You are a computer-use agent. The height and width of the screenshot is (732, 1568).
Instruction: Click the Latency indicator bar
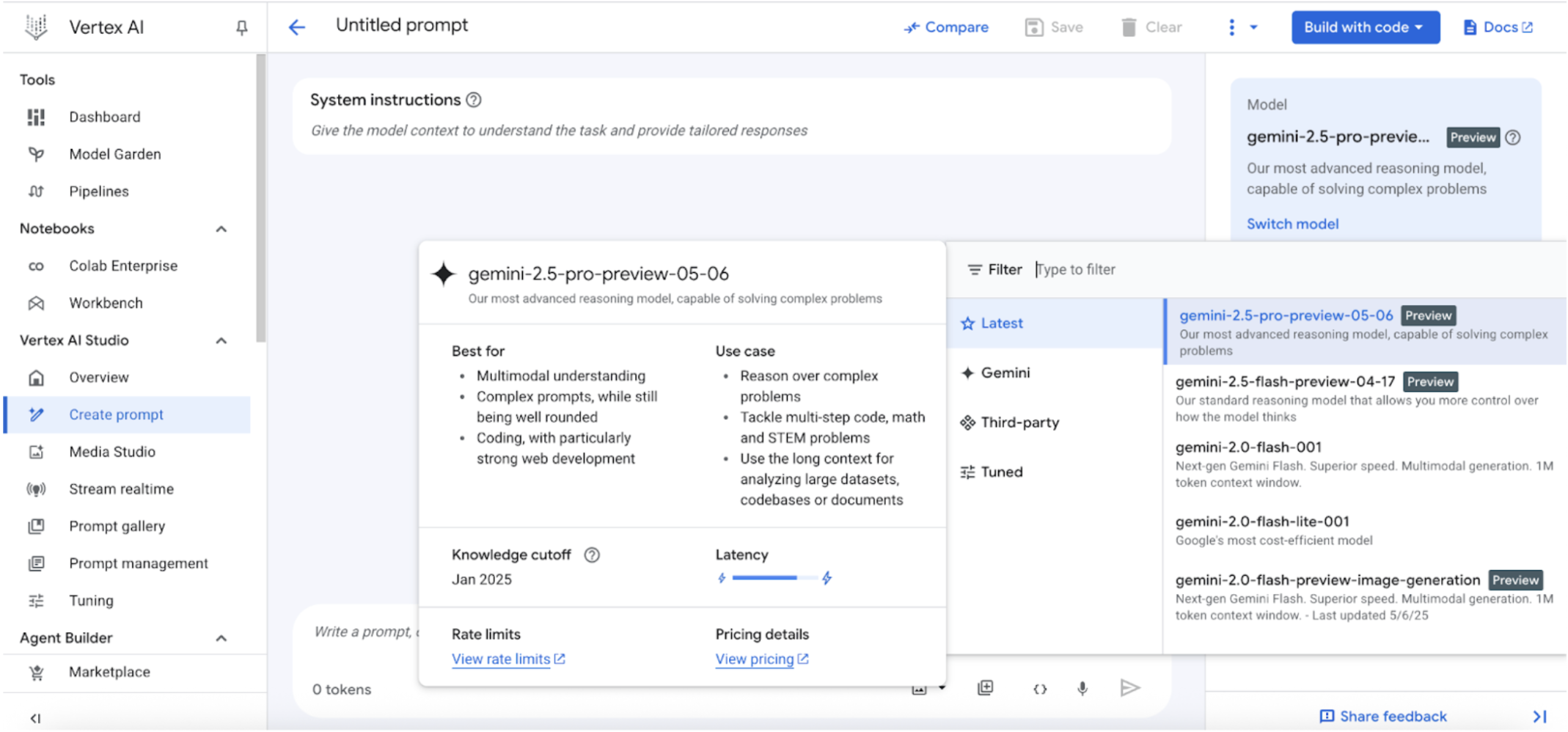[x=774, y=578]
